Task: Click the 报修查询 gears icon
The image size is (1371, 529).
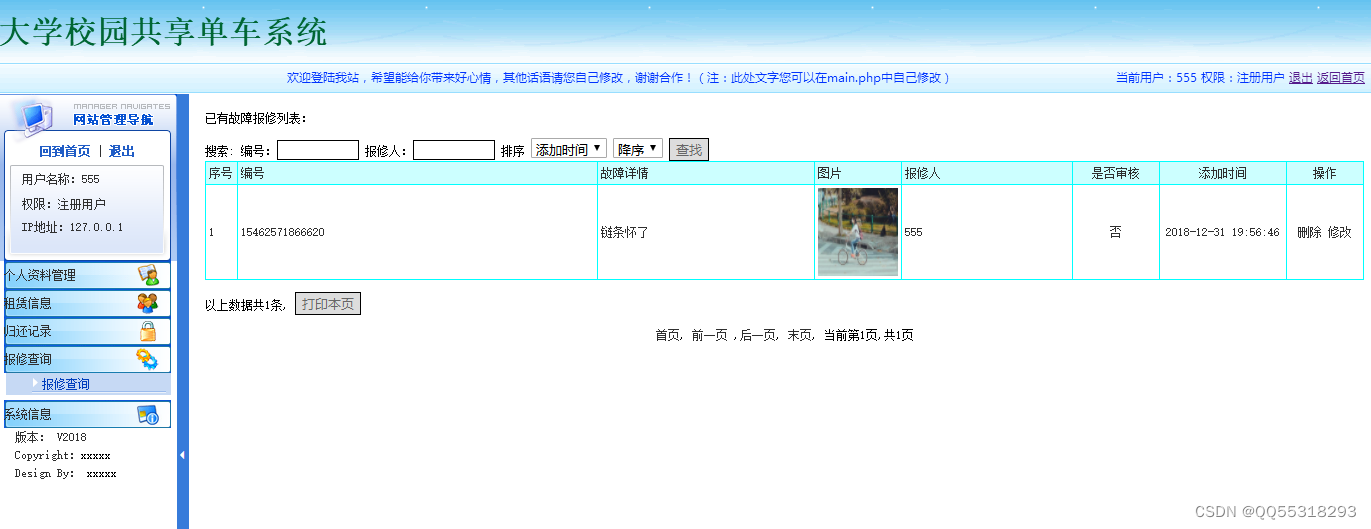Action: [x=147, y=359]
